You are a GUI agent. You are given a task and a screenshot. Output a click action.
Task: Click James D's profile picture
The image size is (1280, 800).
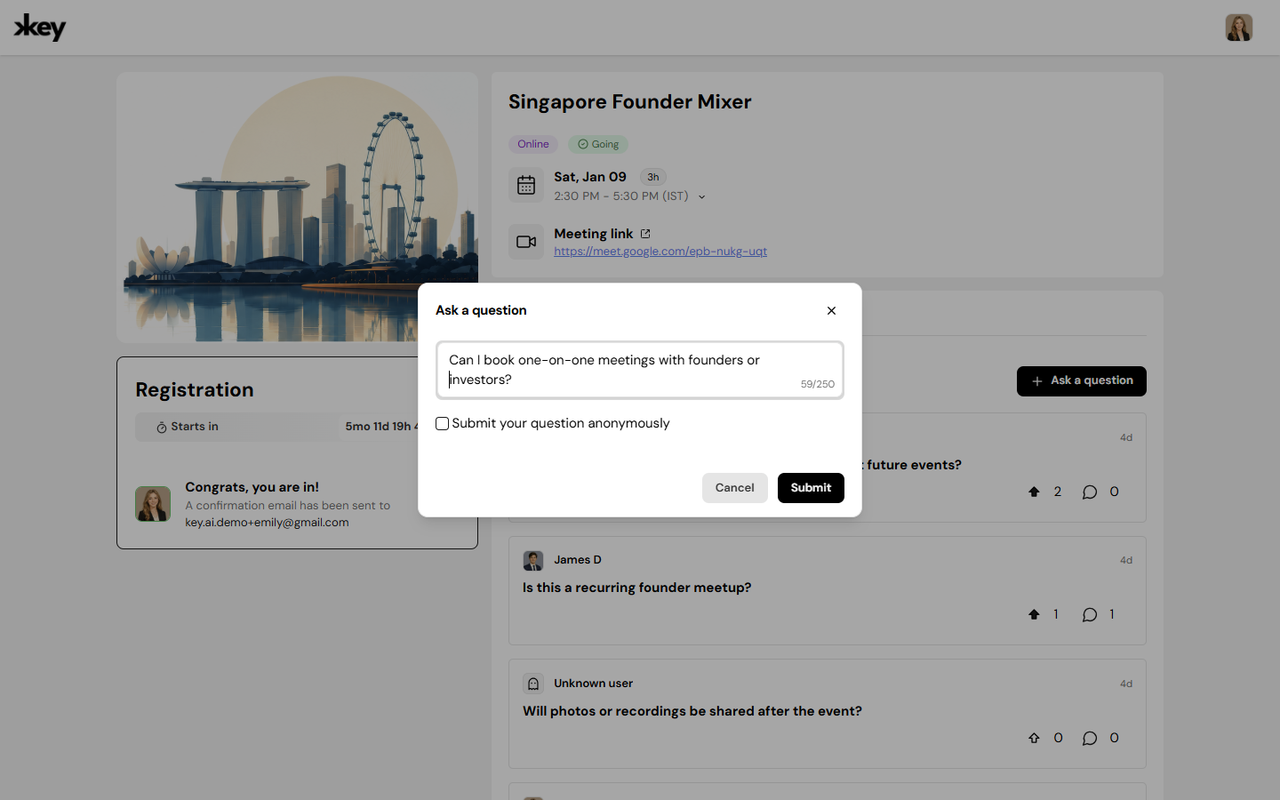tap(533, 560)
